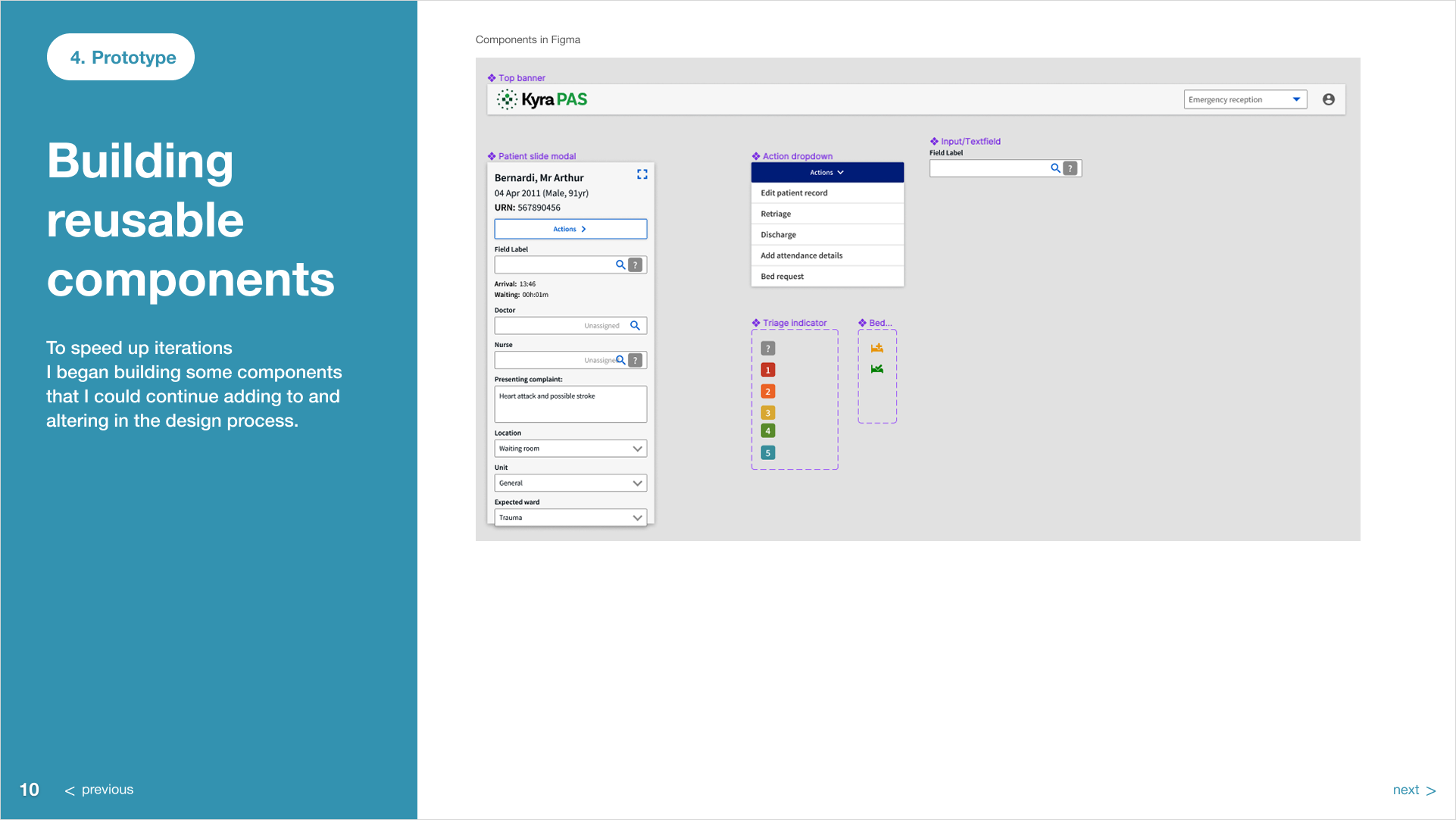Go to next slide
This screenshot has width=1456, height=820.
coord(1414,790)
